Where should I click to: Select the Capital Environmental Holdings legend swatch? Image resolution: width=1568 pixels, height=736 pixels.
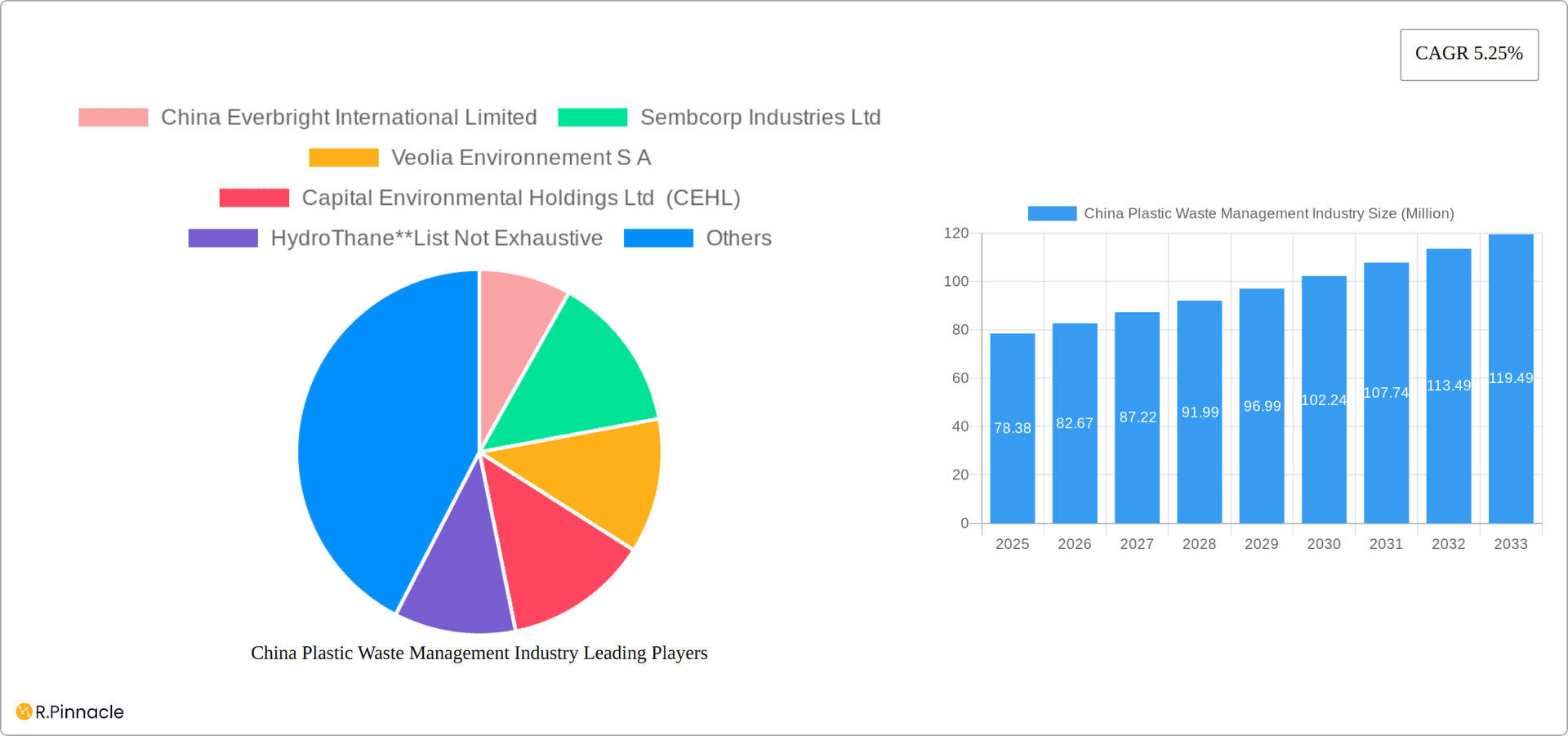254,197
